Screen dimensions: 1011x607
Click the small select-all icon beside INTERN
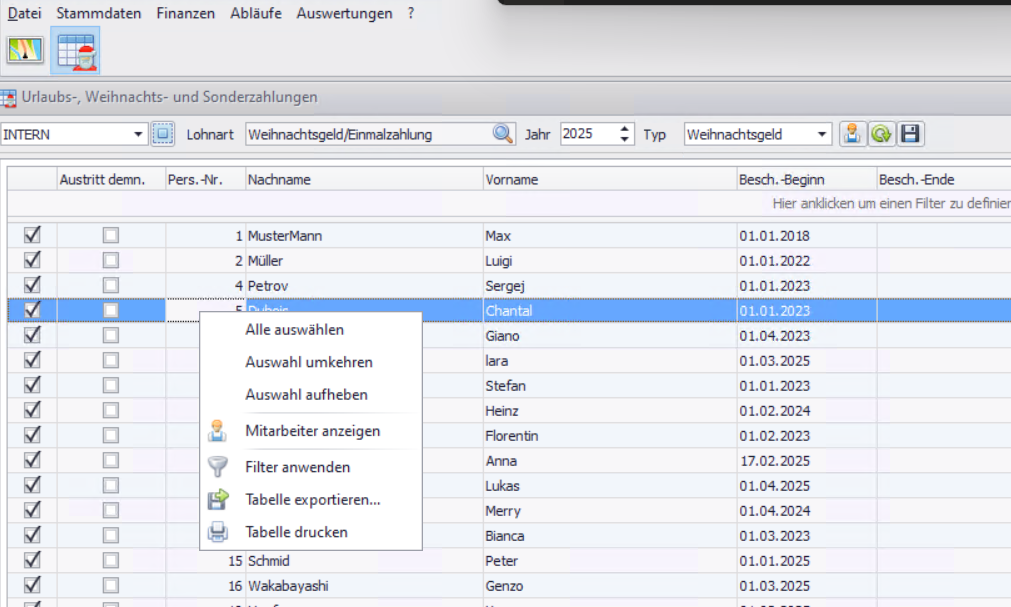(x=162, y=134)
